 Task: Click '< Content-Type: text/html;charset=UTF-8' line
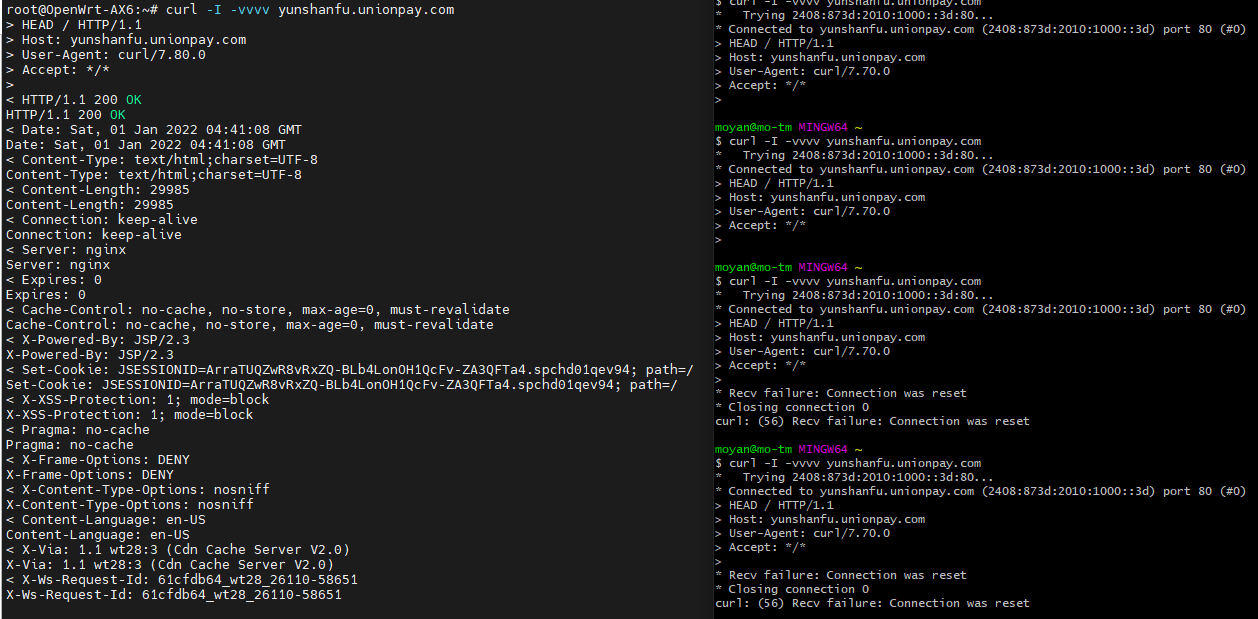point(161,160)
